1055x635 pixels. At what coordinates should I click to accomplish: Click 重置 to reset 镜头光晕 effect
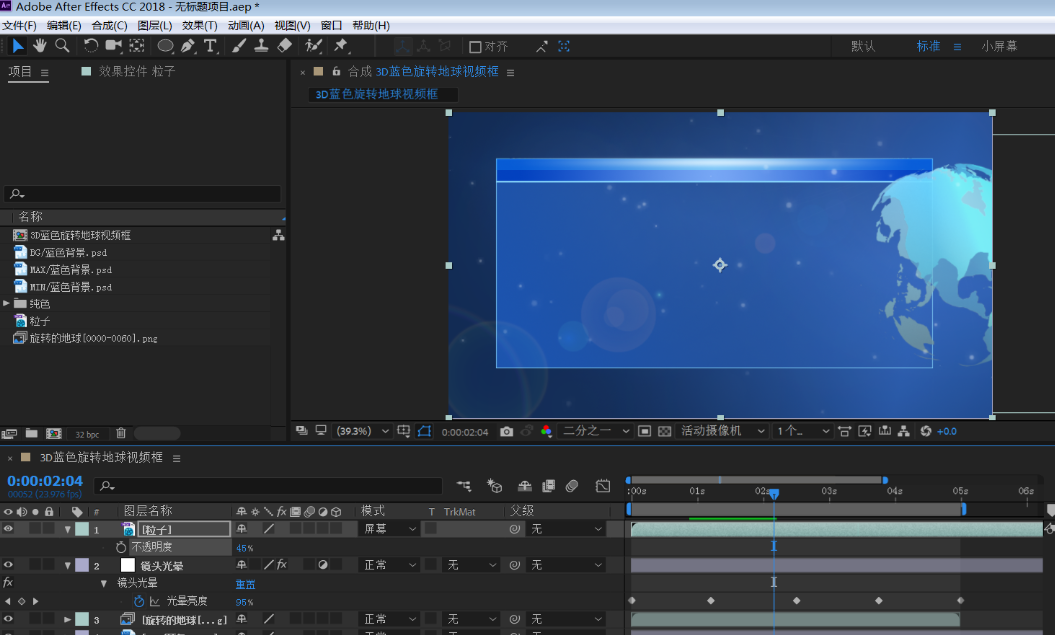(245, 584)
